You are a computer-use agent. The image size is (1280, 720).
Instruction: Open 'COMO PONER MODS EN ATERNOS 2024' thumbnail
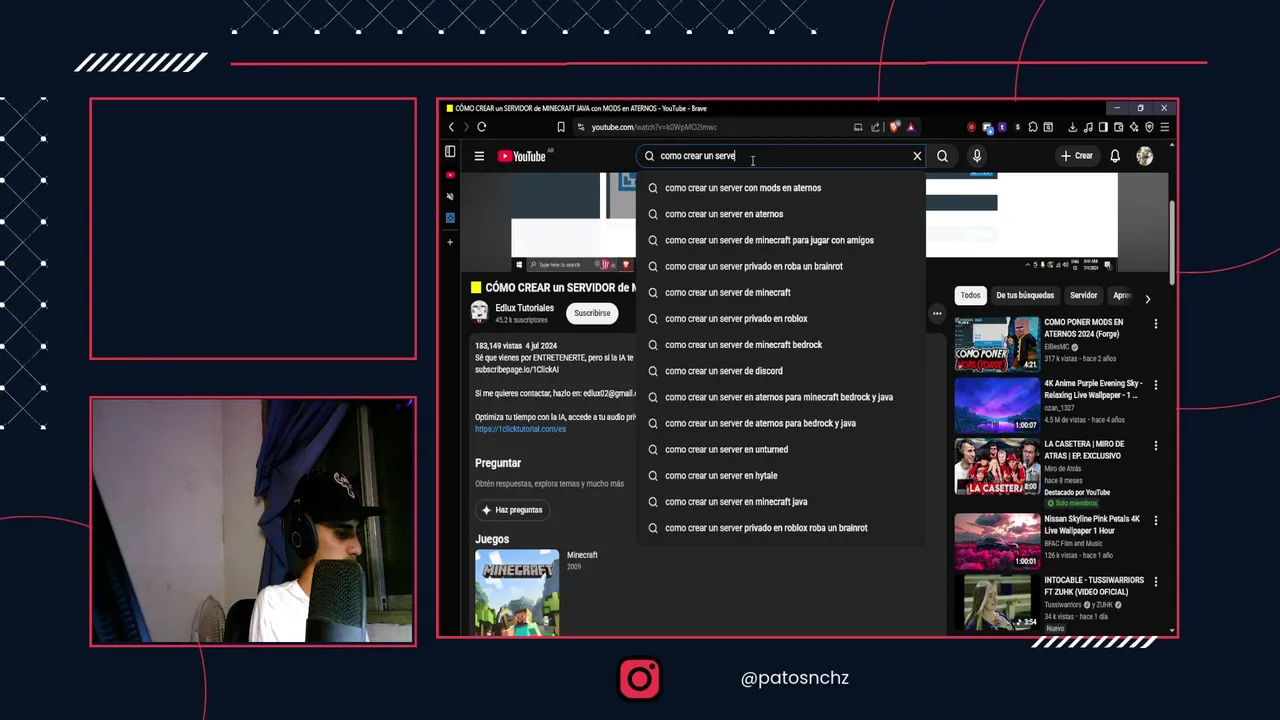click(x=997, y=344)
